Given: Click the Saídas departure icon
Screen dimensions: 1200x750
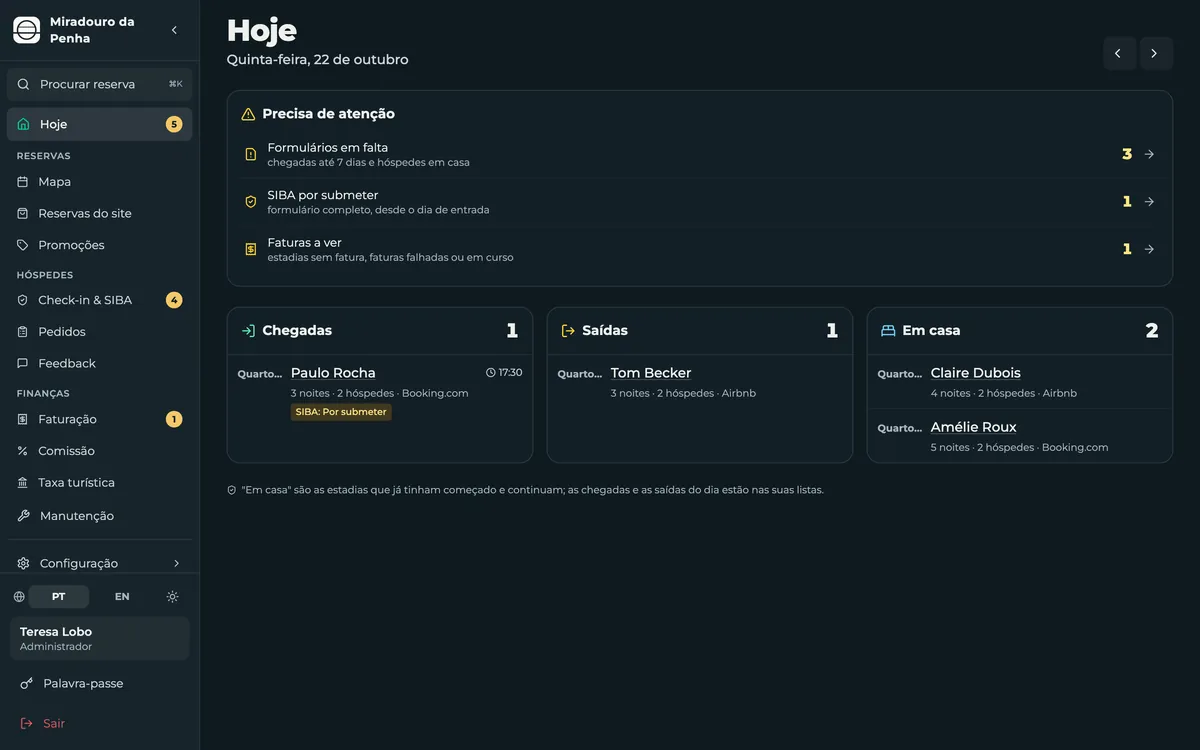Looking at the screenshot, I should [x=568, y=331].
